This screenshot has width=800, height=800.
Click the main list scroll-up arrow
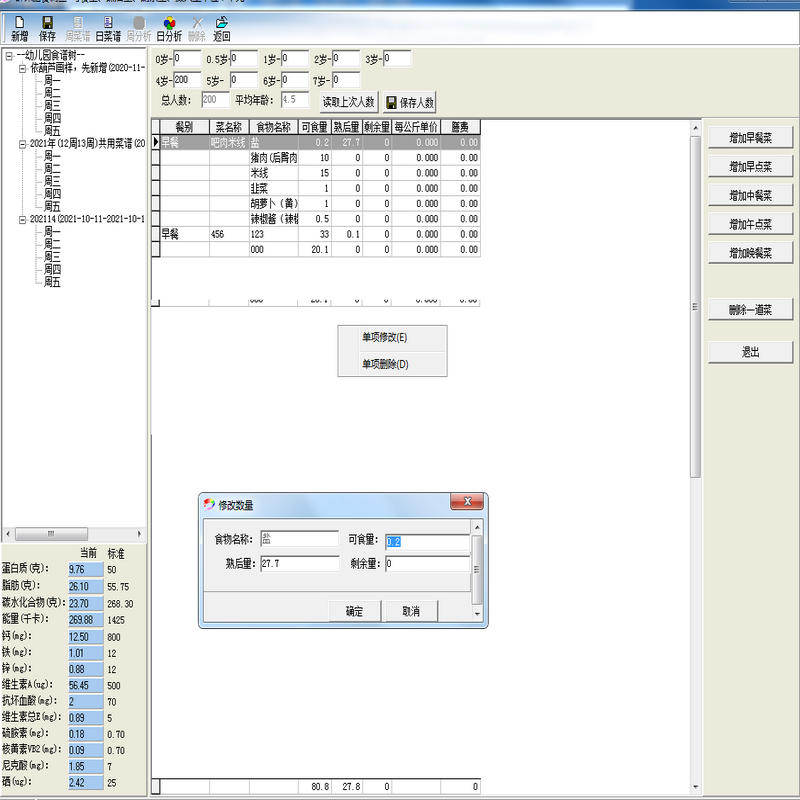pyautogui.click(x=695, y=128)
